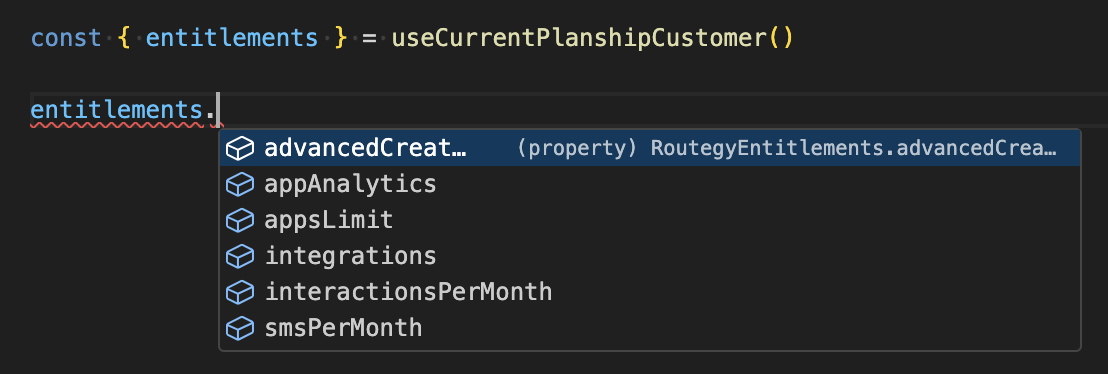Image resolution: width=1108 pixels, height=374 pixels.
Task: Select smsPerMonth from the completion list
Action: tap(649, 328)
